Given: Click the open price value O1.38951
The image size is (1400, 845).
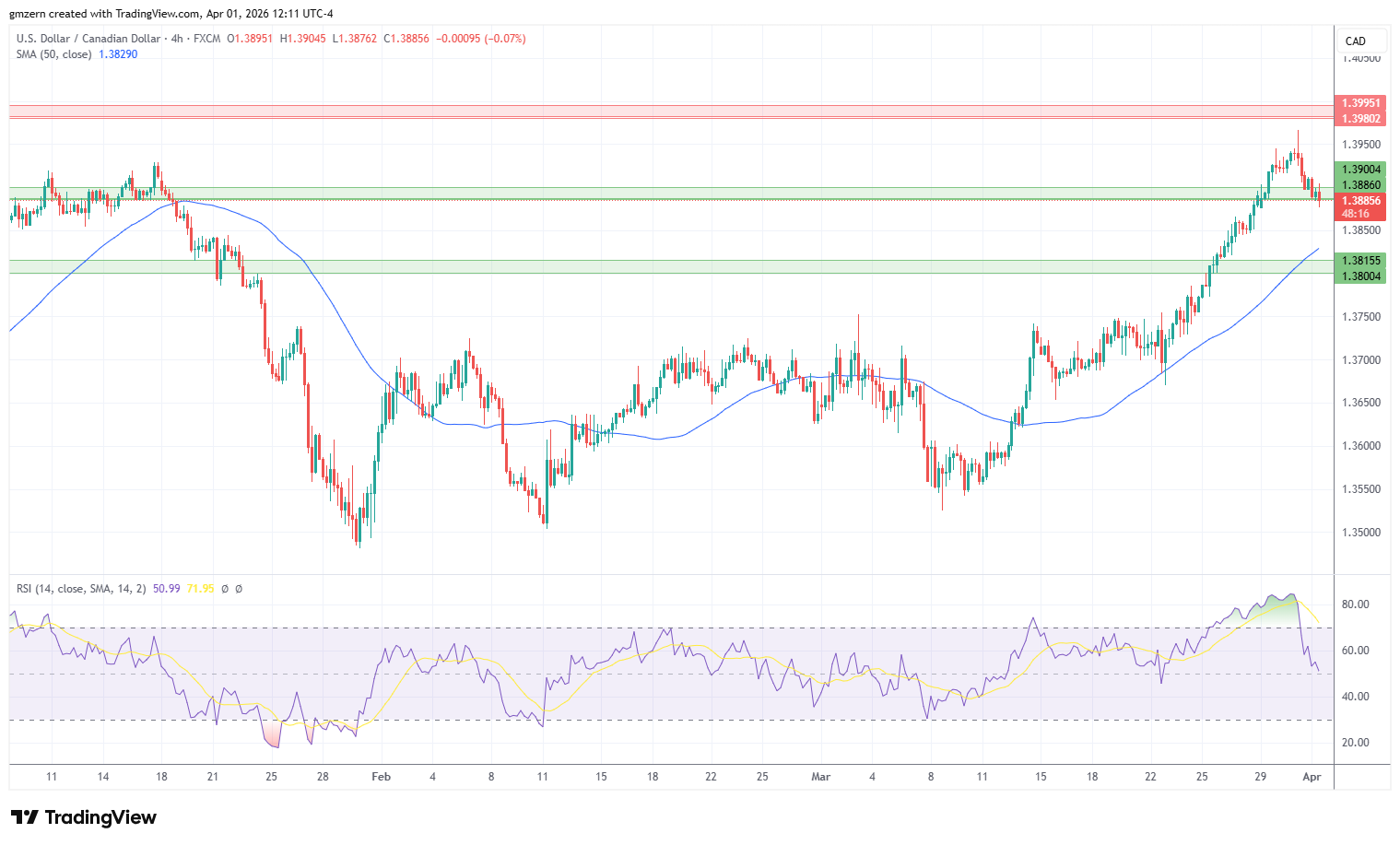Looking at the screenshot, I should [x=250, y=39].
